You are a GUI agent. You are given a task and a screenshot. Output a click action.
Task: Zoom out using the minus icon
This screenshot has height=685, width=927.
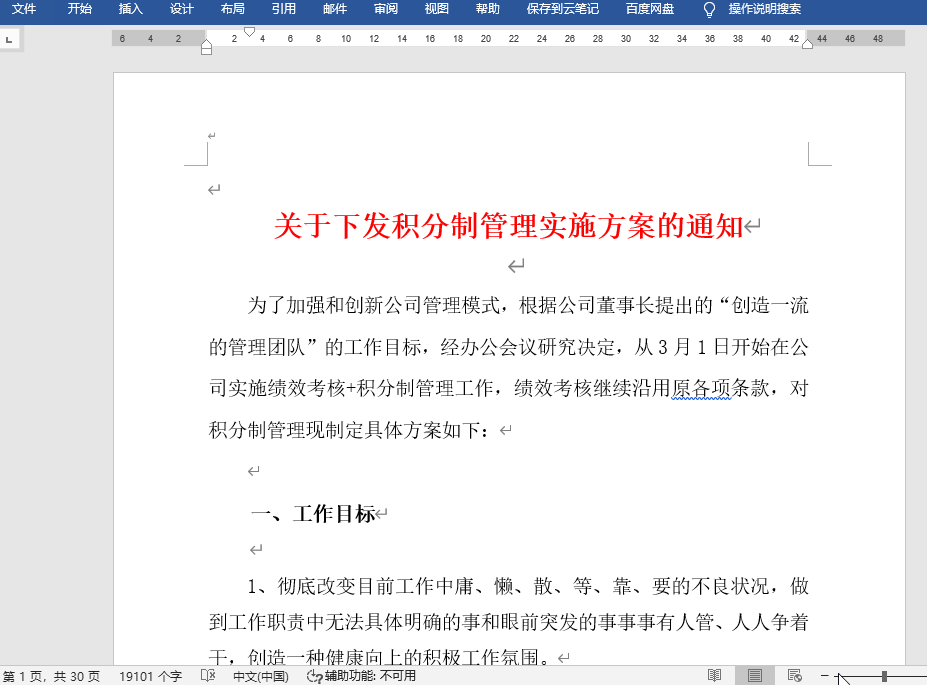tap(824, 675)
